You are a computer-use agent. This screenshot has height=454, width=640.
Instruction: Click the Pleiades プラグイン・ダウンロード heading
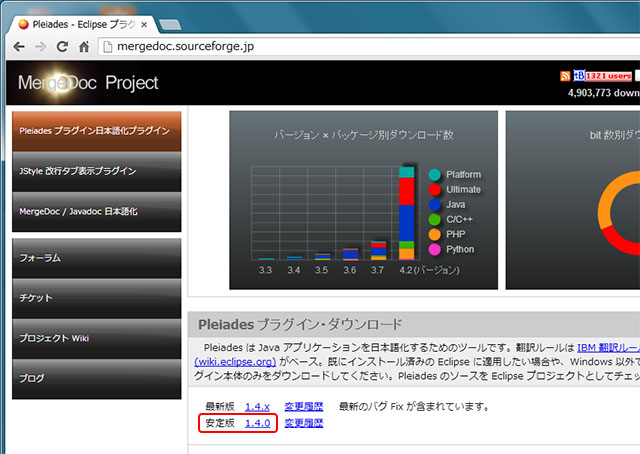tap(300, 325)
